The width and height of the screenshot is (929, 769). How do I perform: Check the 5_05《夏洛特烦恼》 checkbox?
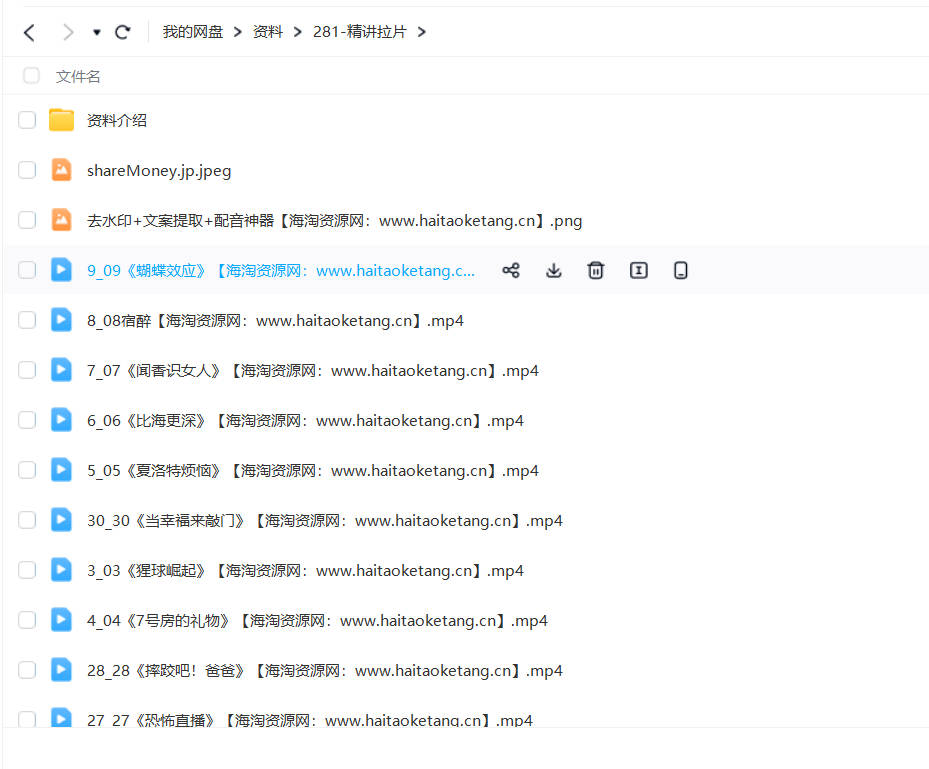tap(27, 470)
